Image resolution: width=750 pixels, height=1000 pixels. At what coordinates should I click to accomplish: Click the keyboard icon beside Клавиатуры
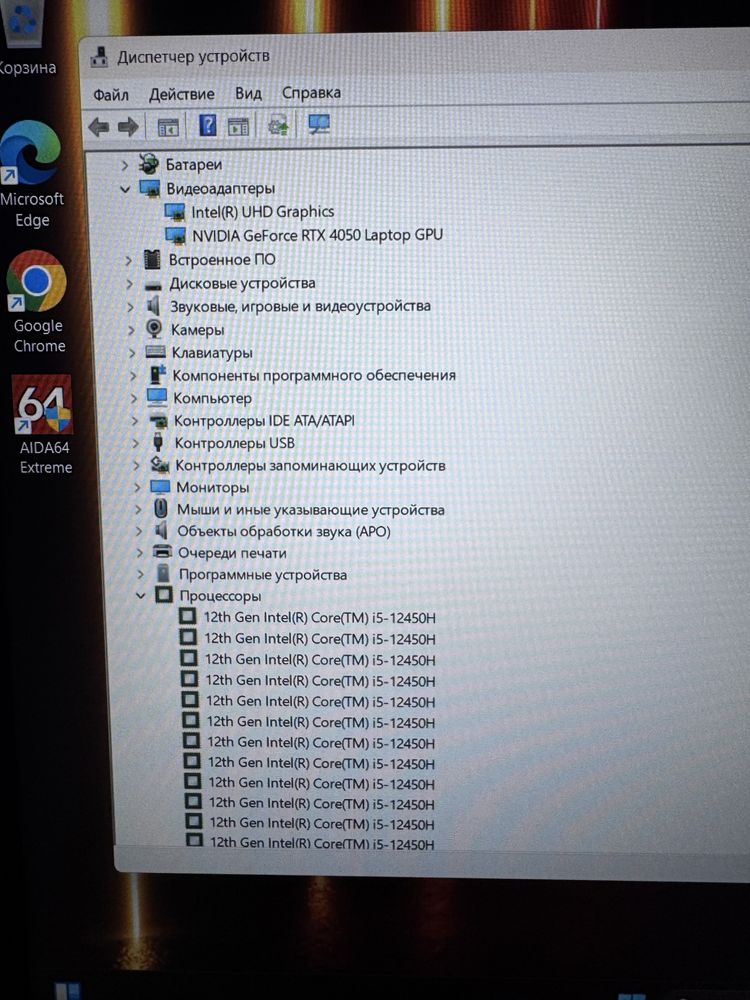click(x=156, y=352)
